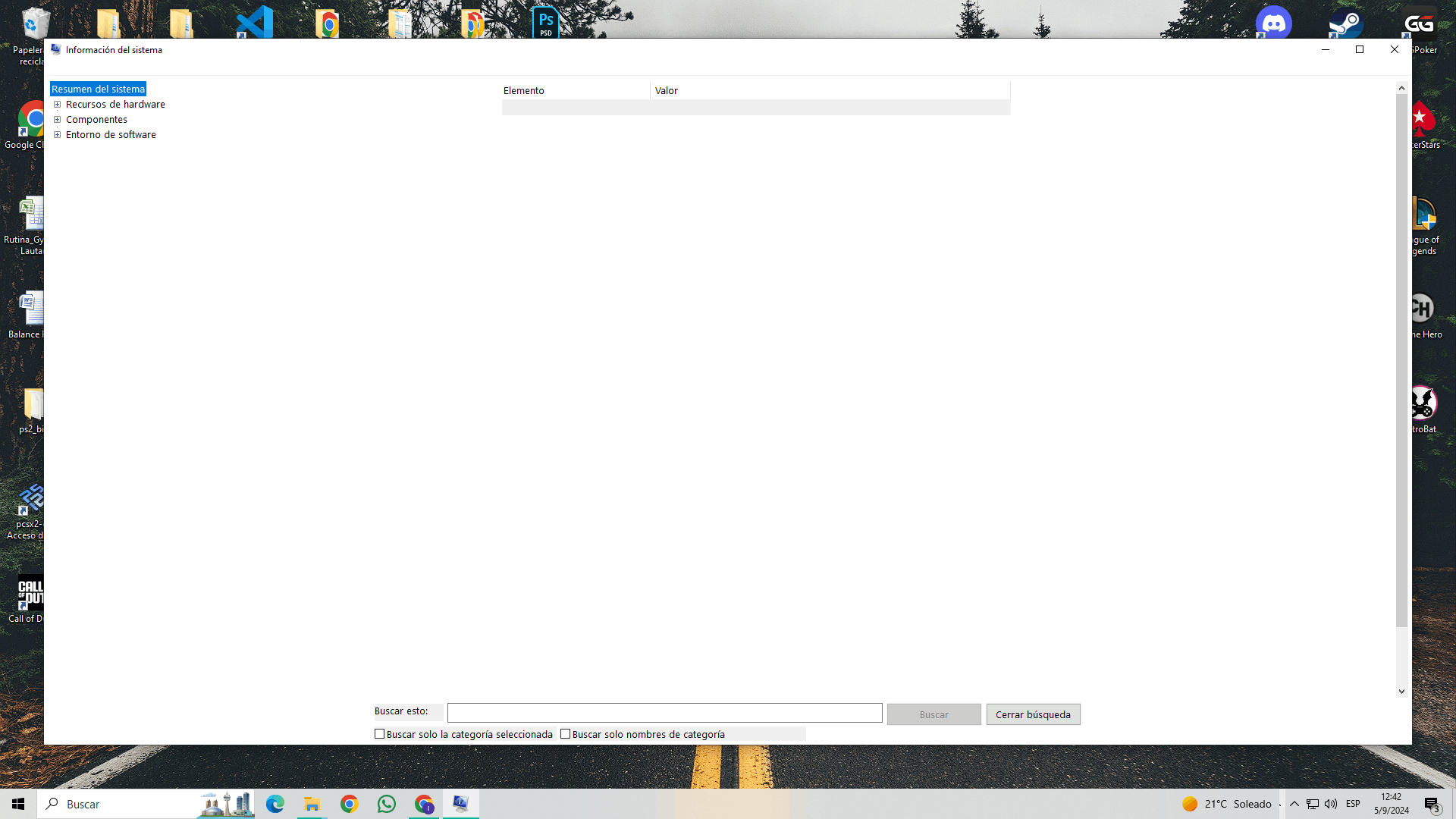Open Google Chrome from the taskbar

tap(349, 804)
